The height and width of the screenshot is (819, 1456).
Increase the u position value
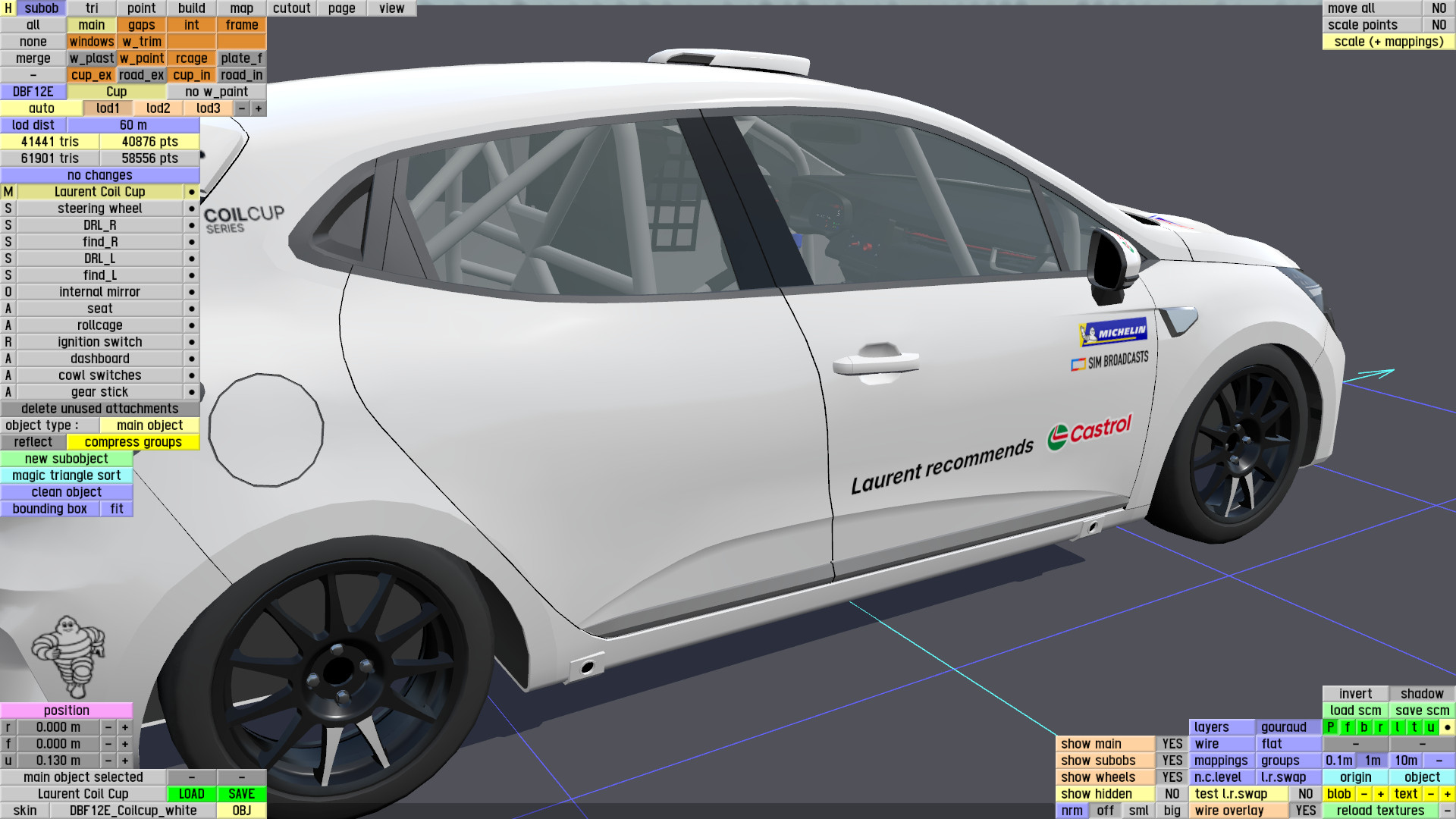point(124,761)
